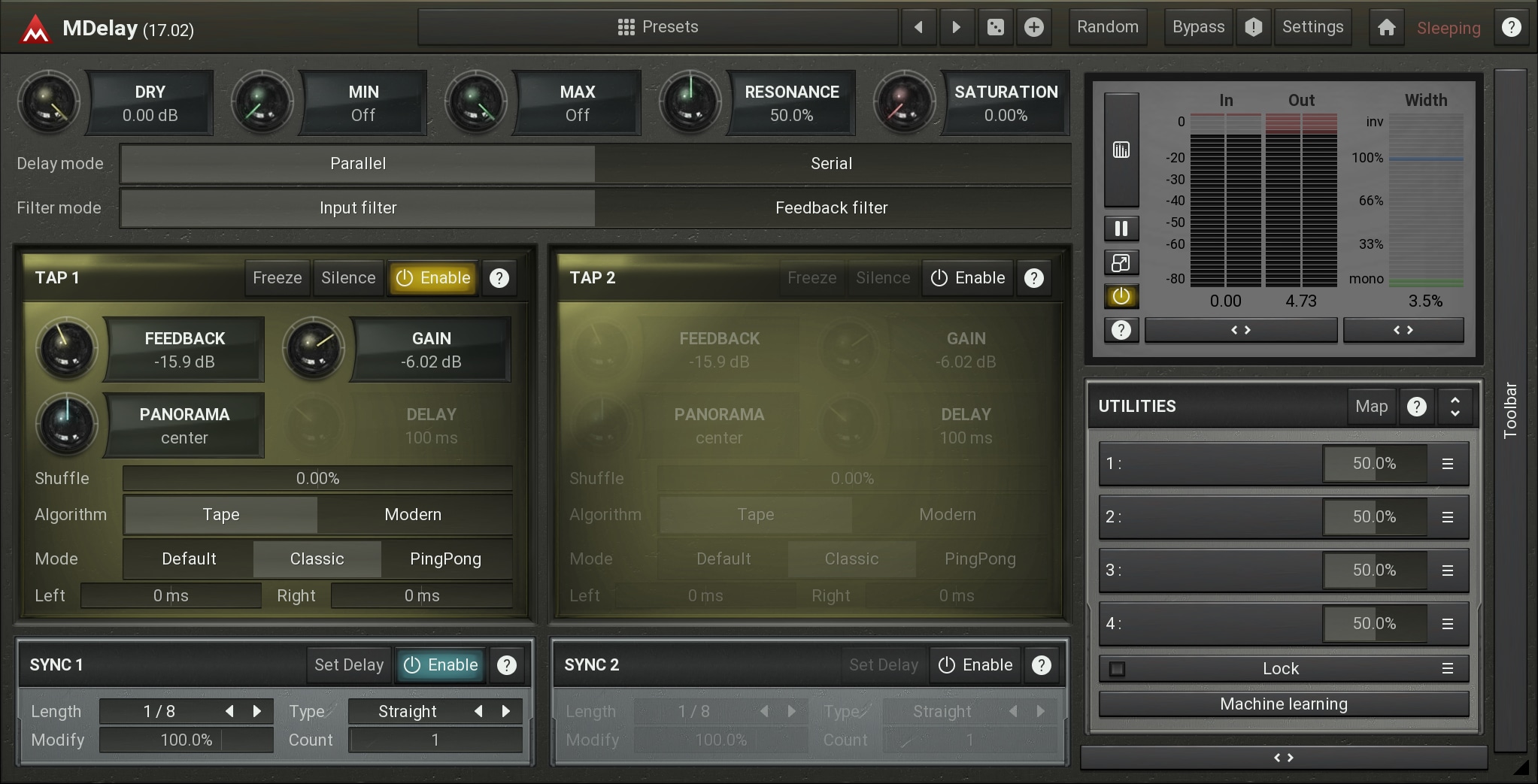Click the Set Delay button in SYNC 1
The width and height of the screenshot is (1538, 784).
pos(349,665)
